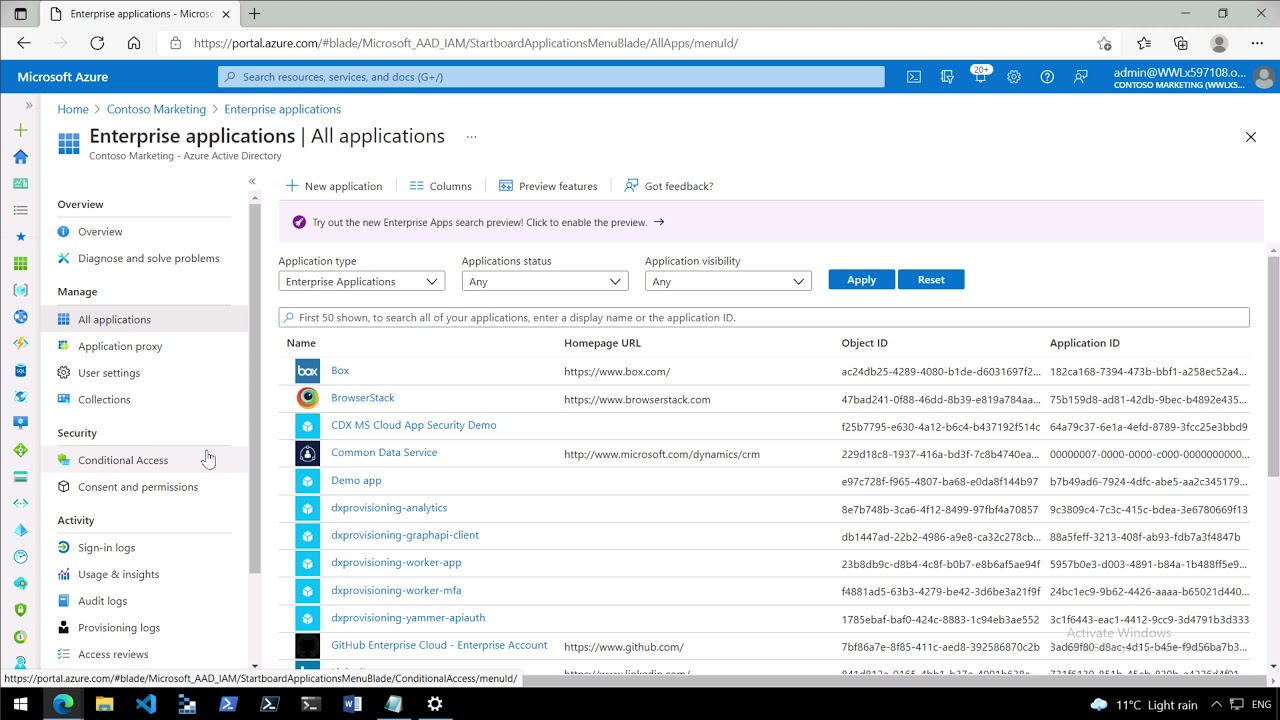Enable the new Enterprise Apps search preview

pos(488,222)
